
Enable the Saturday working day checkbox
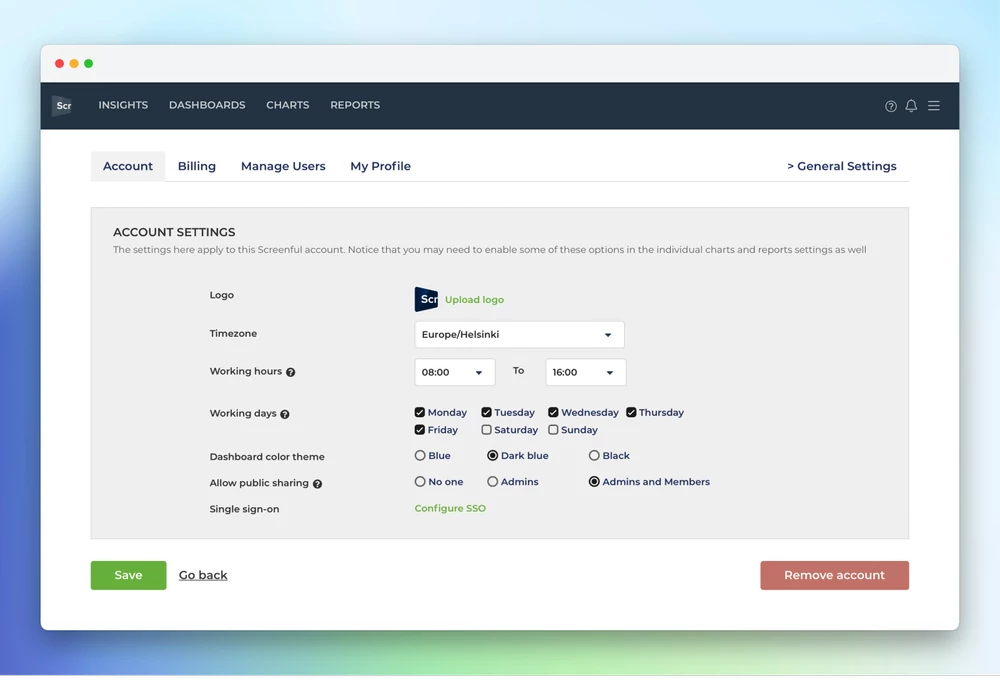[487, 430]
